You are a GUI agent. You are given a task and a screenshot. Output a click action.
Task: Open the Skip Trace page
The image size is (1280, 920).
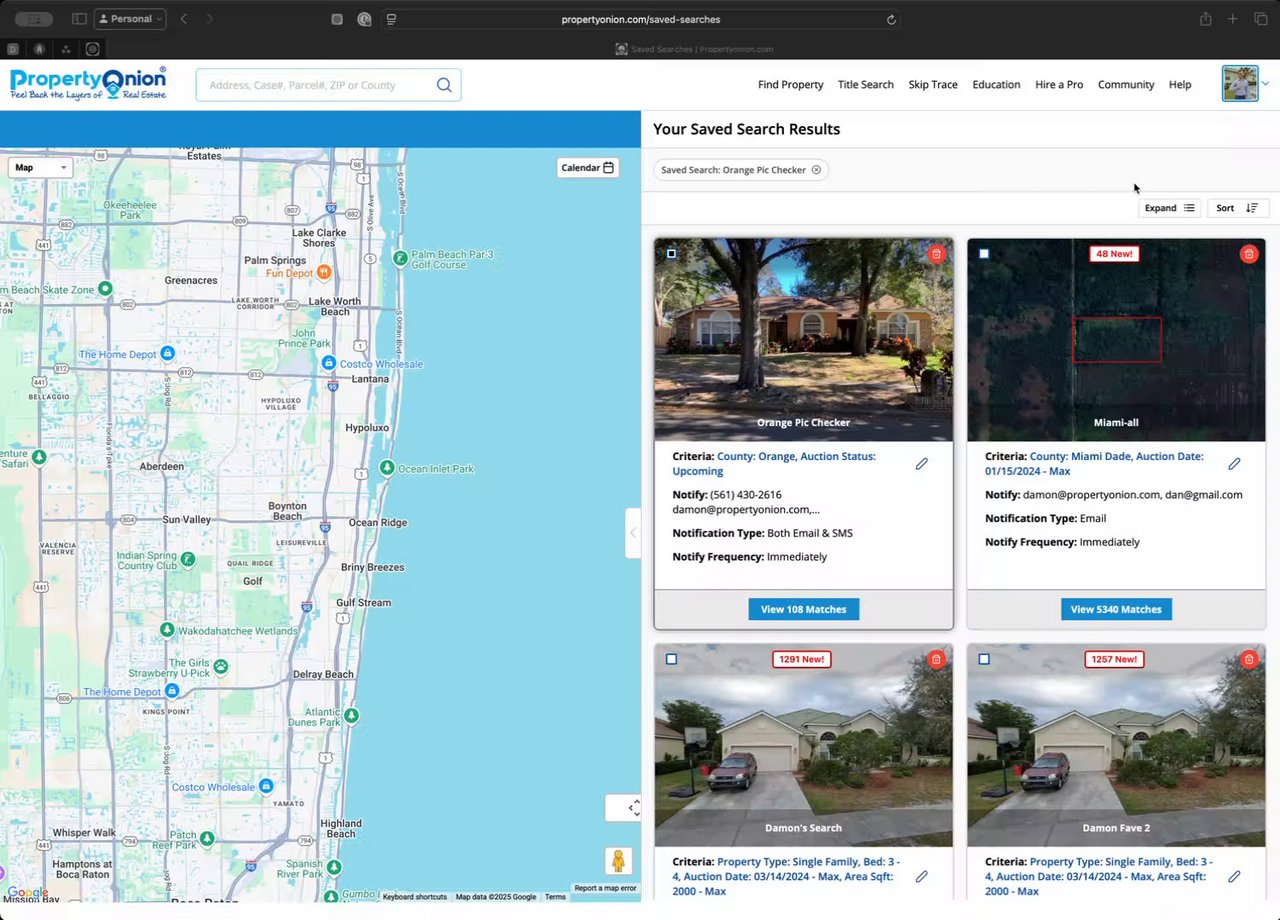933,85
